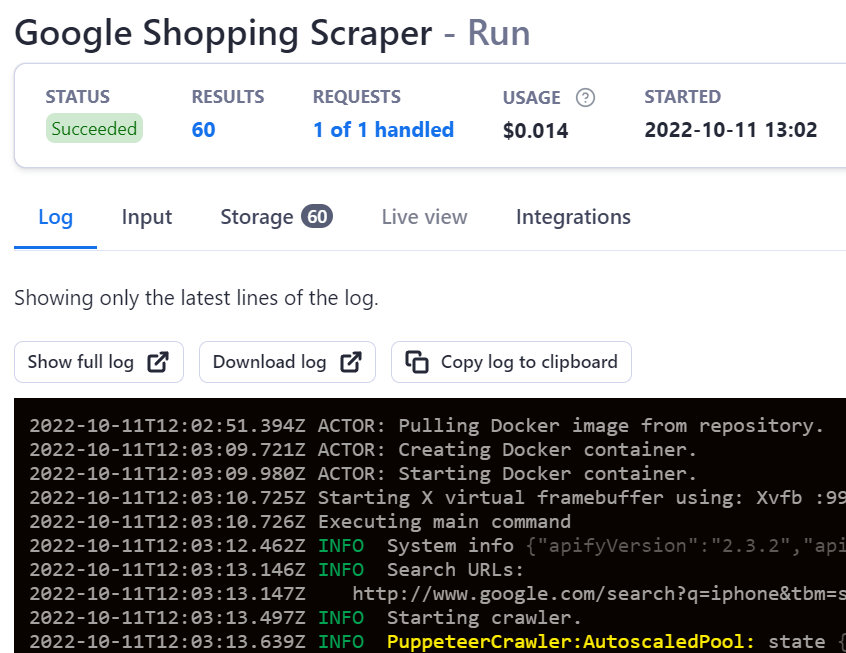Select the Log tab
Image resolution: width=846 pixels, height=653 pixels.
coord(55,216)
